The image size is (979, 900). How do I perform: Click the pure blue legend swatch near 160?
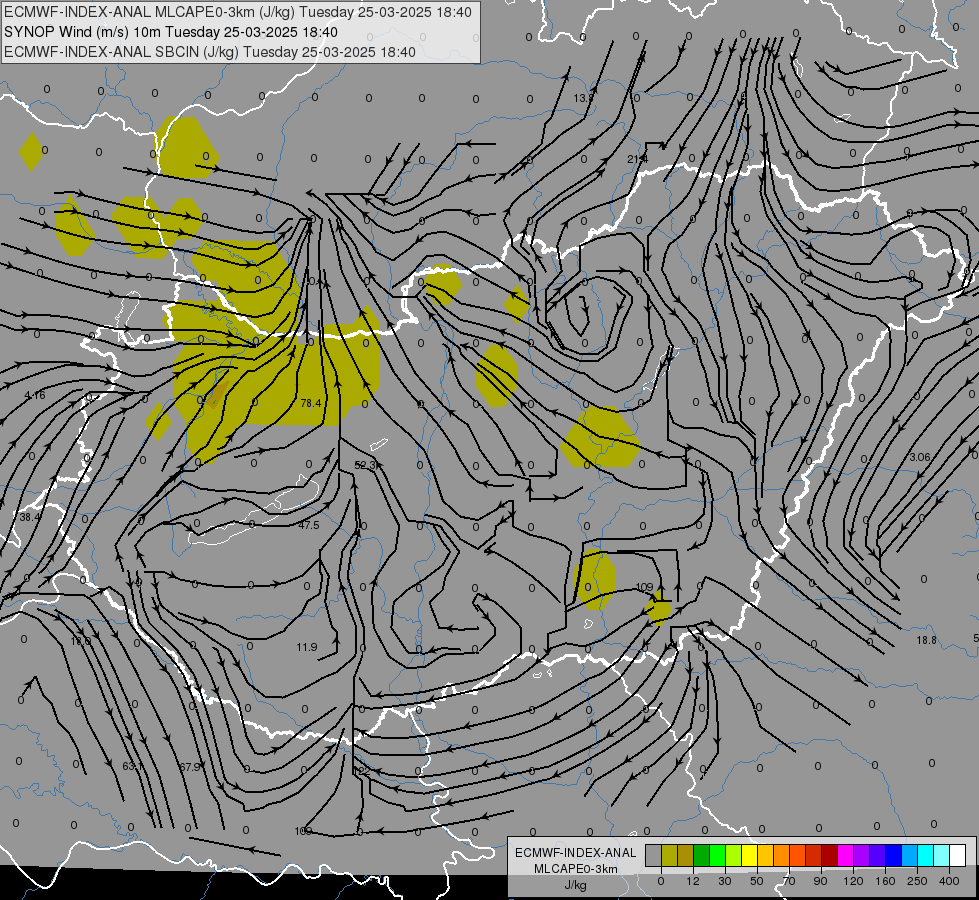pos(893,855)
